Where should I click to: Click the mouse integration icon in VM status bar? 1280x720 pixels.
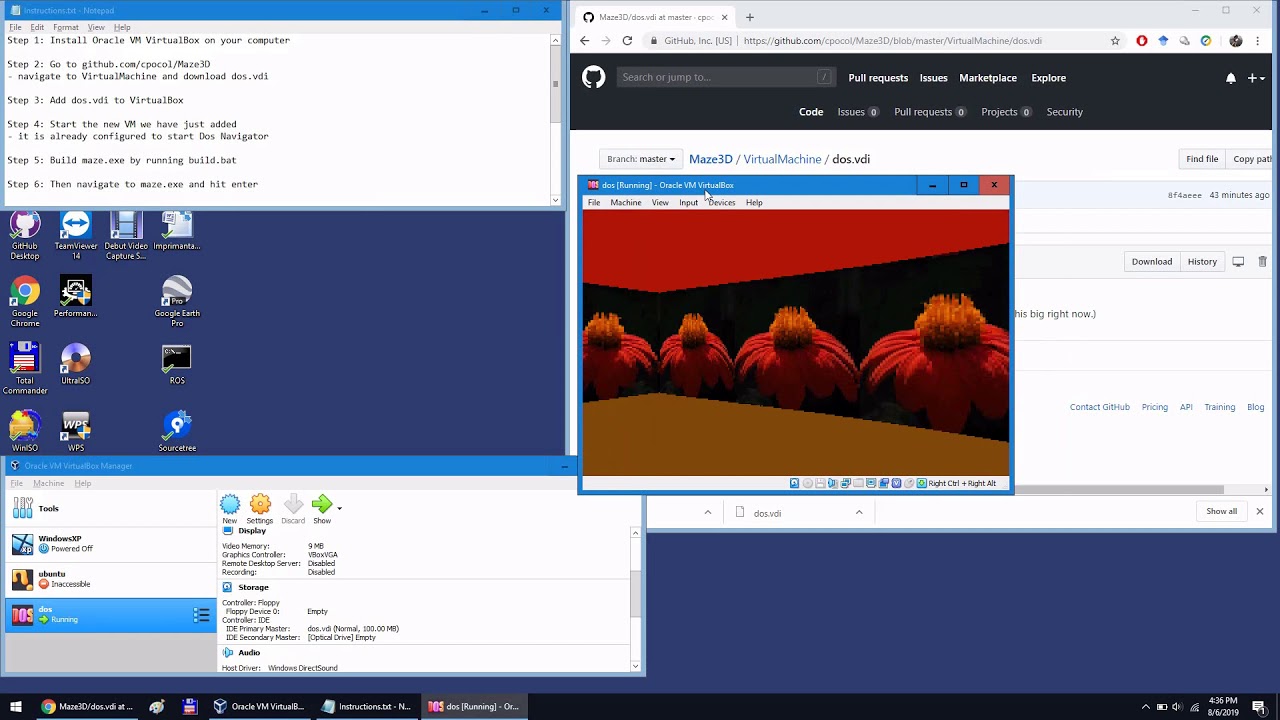(x=909, y=483)
